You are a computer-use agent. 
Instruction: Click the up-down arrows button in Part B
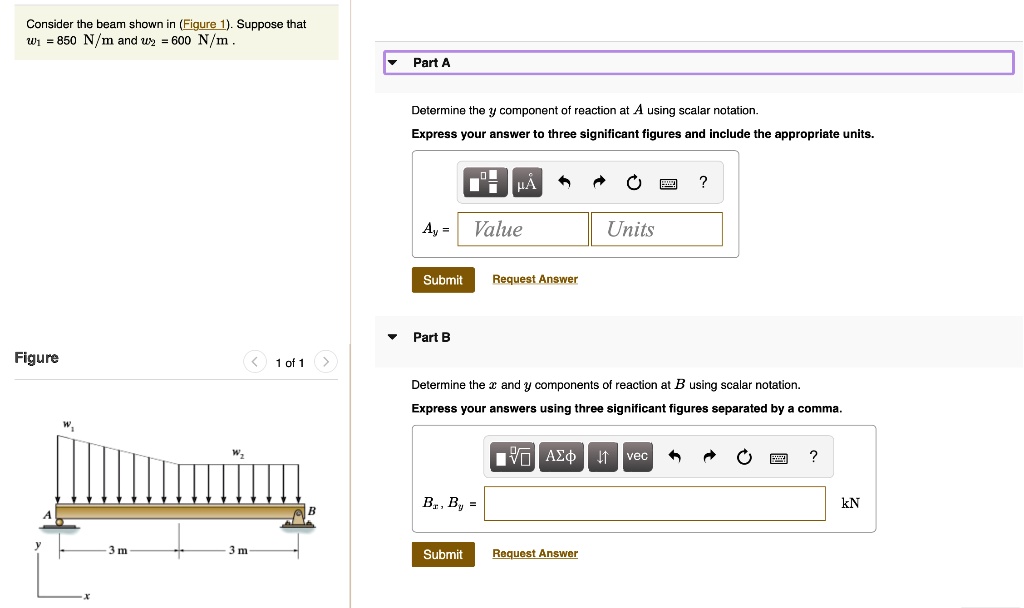[x=603, y=457]
